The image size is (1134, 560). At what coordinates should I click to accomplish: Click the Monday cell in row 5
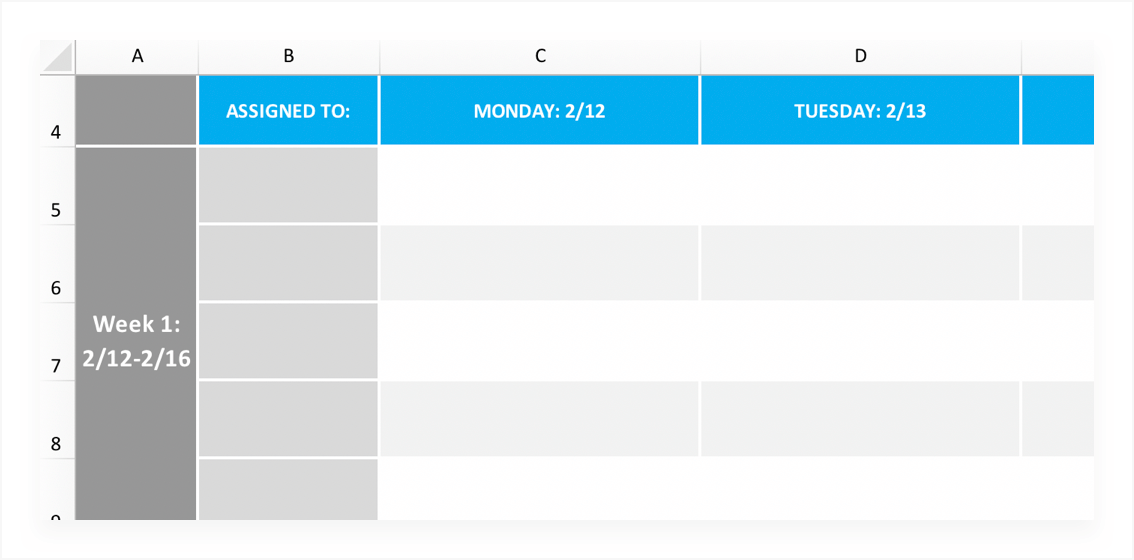click(x=540, y=185)
